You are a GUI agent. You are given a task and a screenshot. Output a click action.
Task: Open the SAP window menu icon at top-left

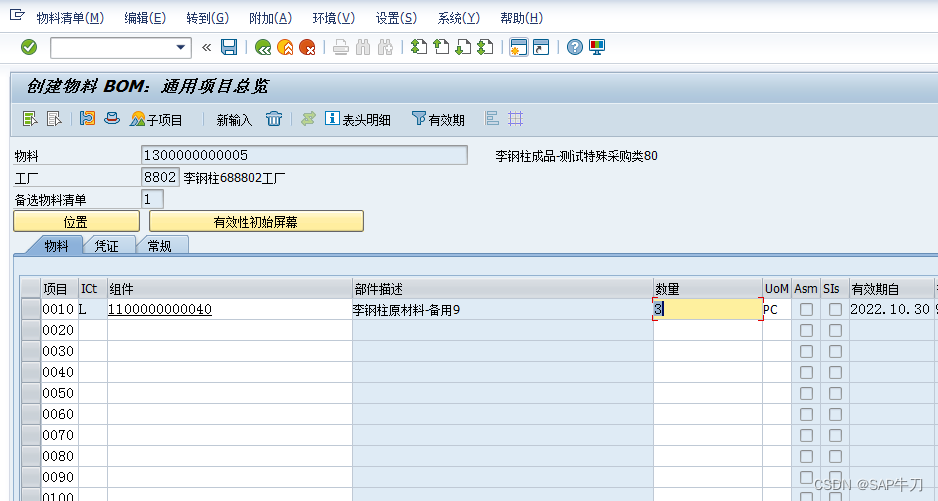pos(17,15)
